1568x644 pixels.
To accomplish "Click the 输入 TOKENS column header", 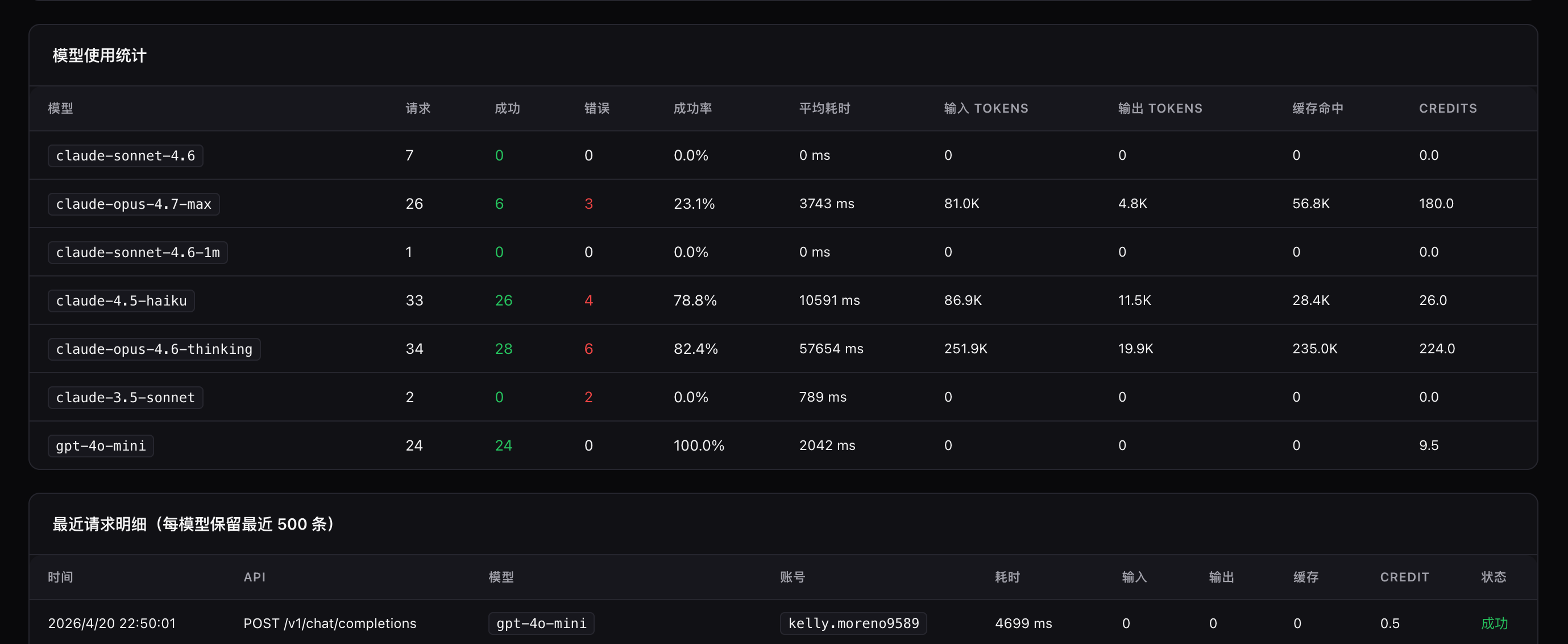I will click(985, 109).
